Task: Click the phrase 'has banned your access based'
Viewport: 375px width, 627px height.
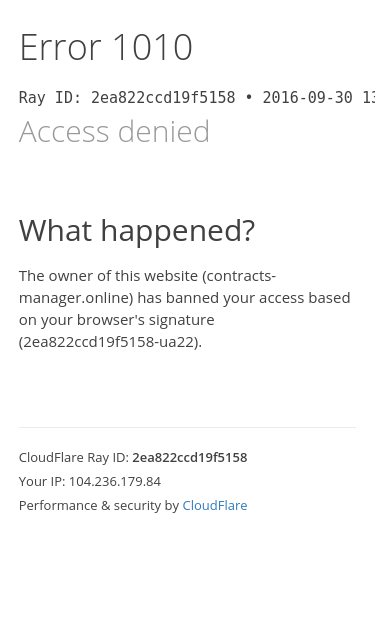Action: (244, 298)
